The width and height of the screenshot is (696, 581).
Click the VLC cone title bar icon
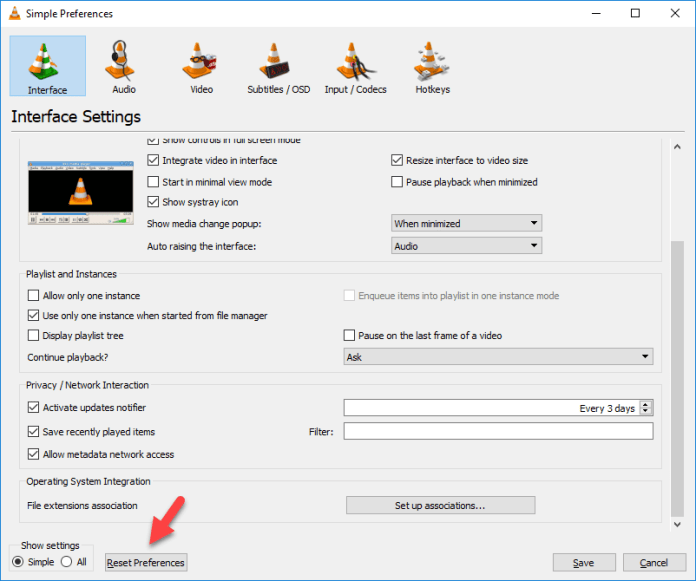click(x=14, y=14)
